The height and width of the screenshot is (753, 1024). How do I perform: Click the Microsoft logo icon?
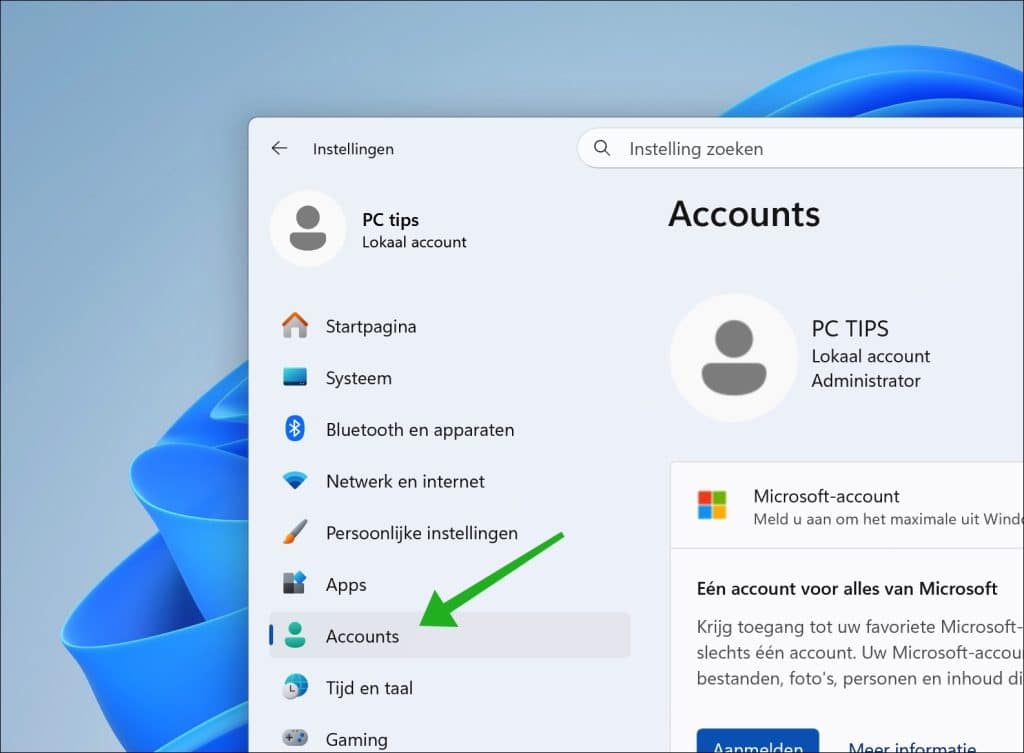coord(712,505)
